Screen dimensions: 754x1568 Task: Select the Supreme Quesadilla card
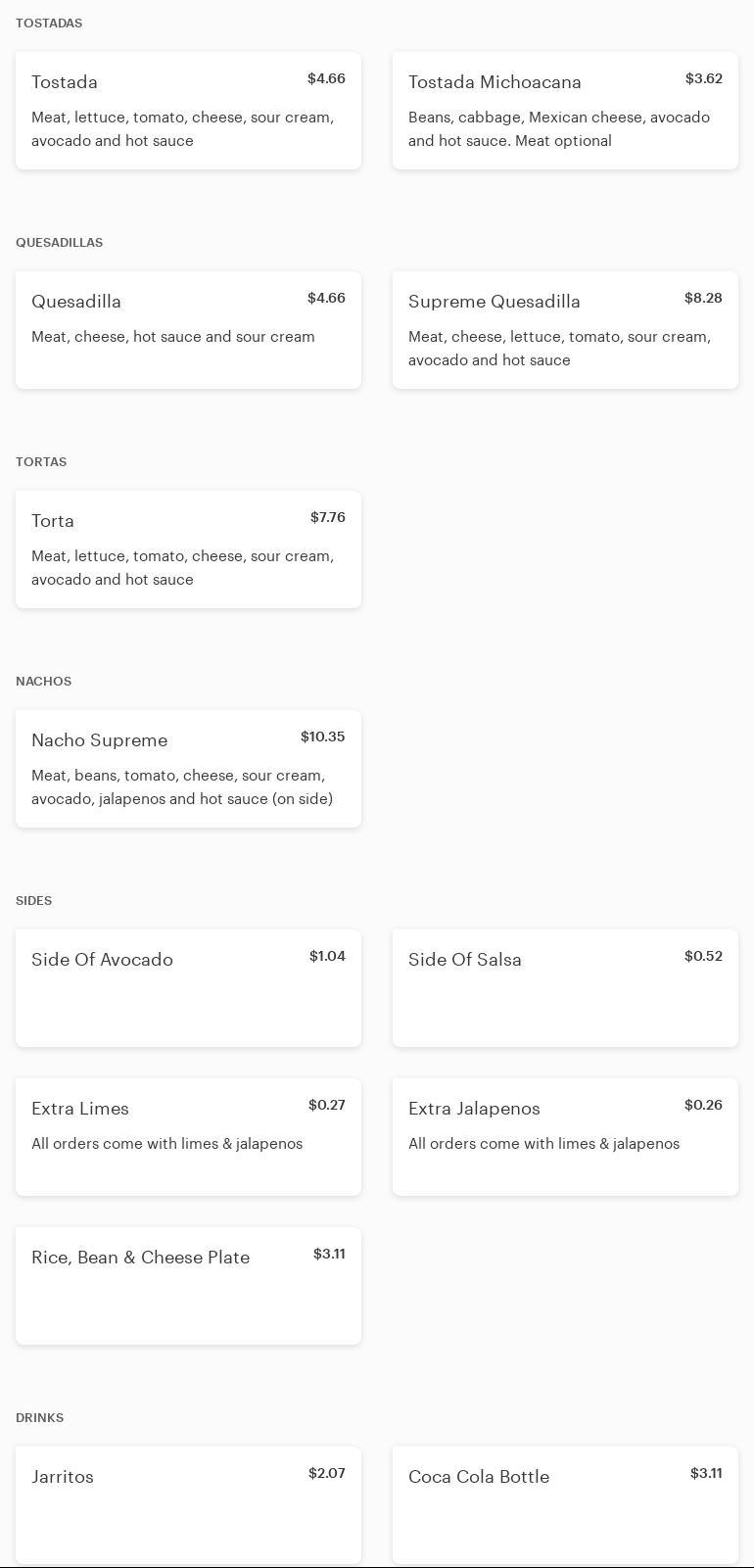pos(565,330)
